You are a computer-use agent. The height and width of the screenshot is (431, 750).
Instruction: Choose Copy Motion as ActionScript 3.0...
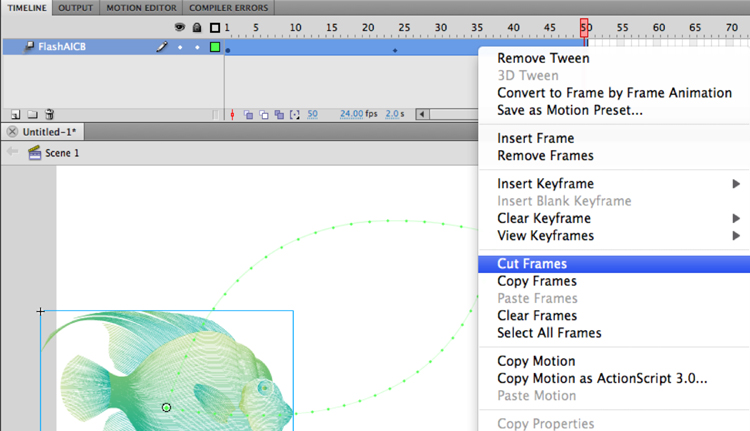602,378
